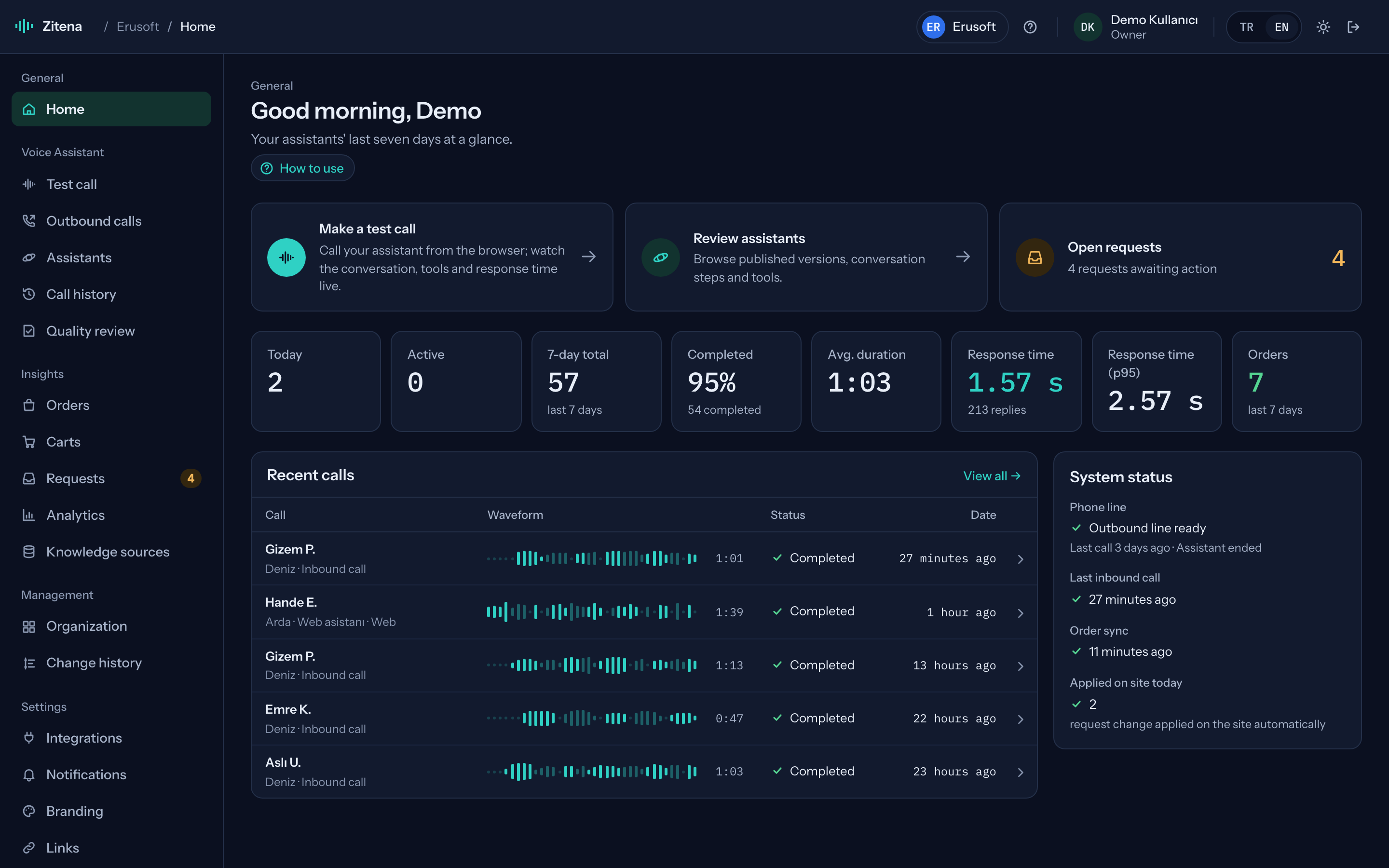Click the Analytics chart icon
1389x868 pixels.
click(x=29, y=515)
